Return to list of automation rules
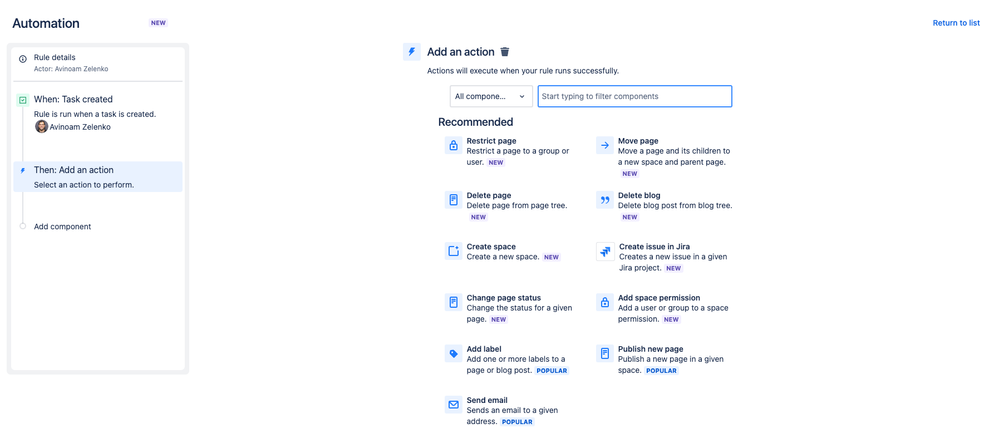The image size is (999, 438). [x=956, y=23]
